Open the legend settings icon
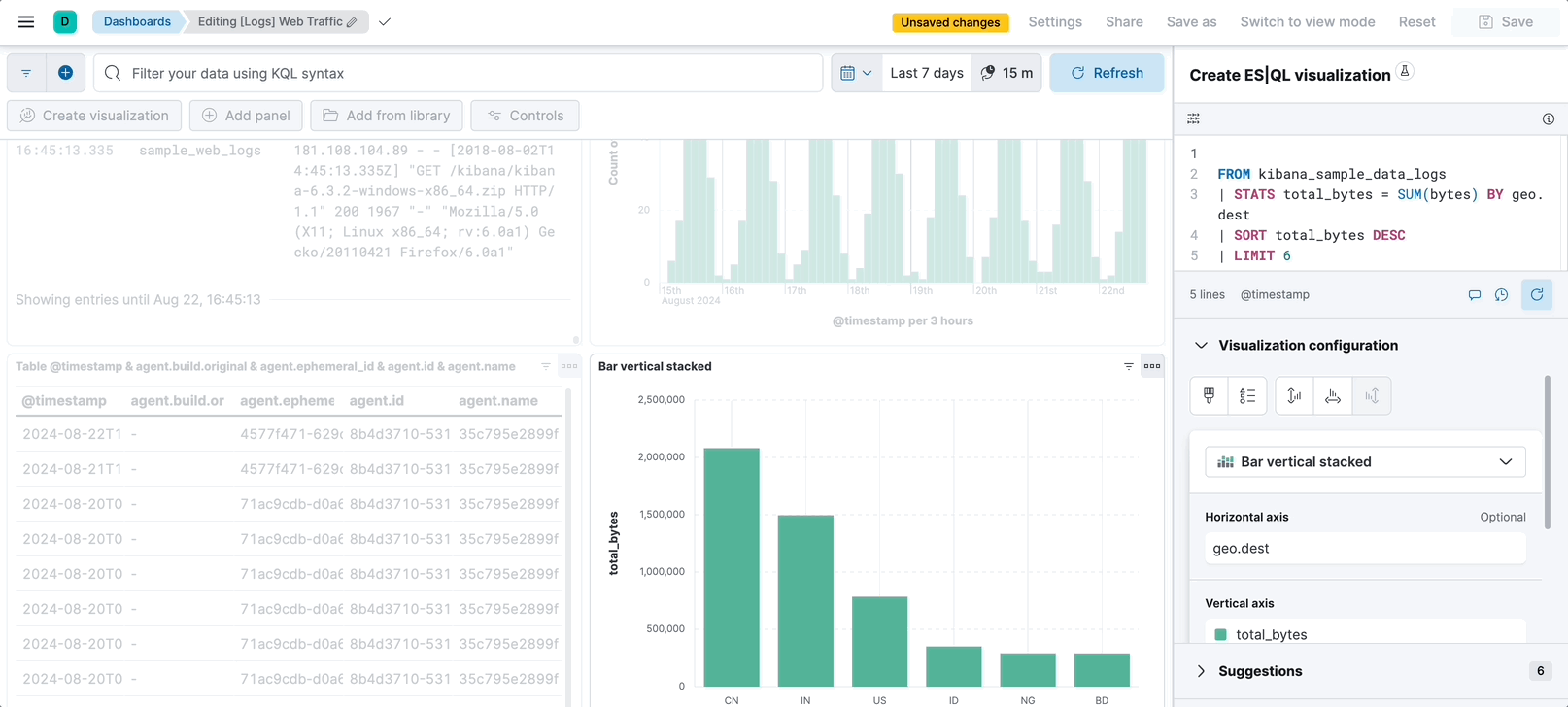Screen dimensions: 1568x707 point(1247,396)
